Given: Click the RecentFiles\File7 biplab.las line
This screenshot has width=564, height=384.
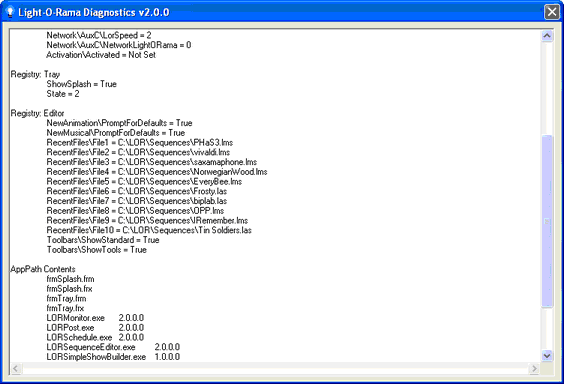Looking at the screenshot, I should [137, 201].
